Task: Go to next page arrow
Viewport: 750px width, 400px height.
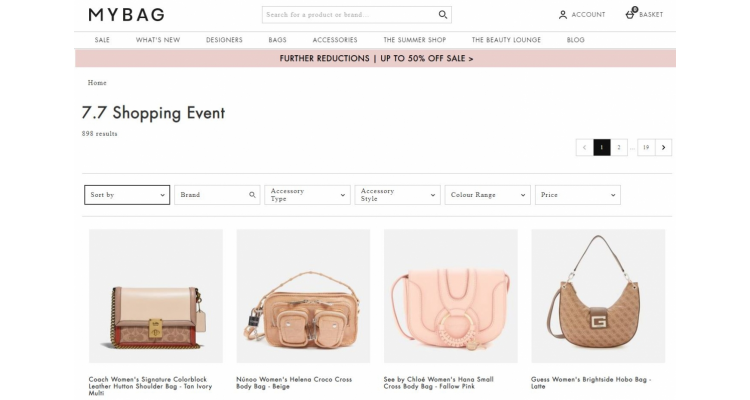Action: pos(663,147)
